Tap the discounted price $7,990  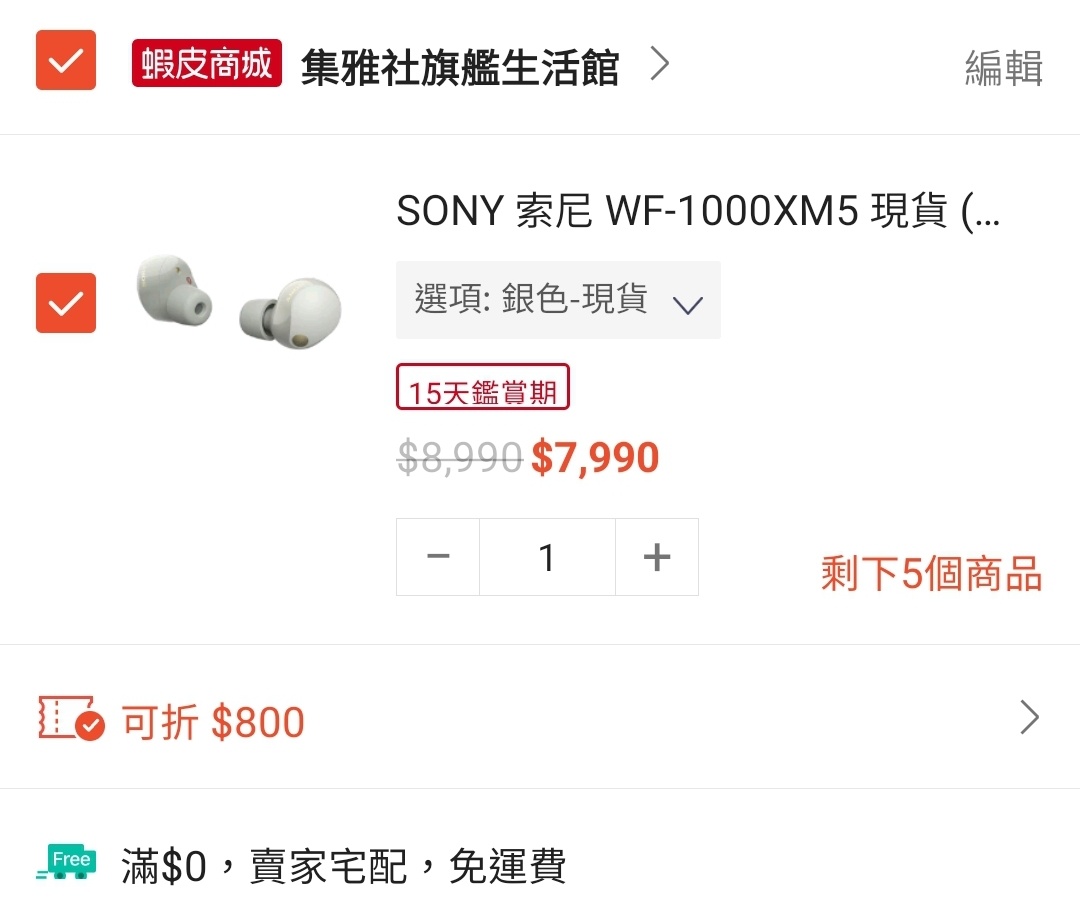click(x=595, y=458)
